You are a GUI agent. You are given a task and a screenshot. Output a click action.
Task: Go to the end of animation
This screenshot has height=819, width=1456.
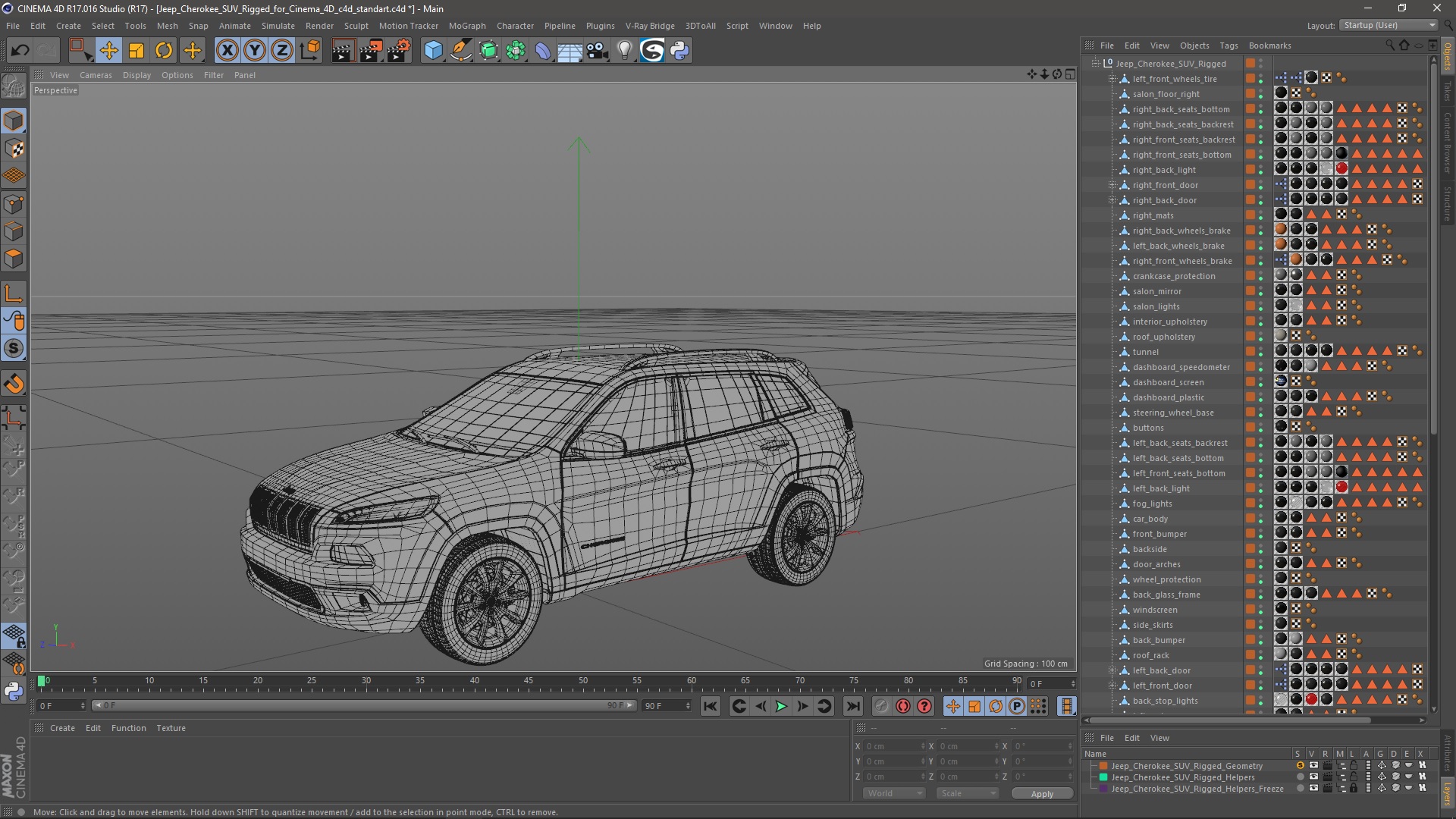(853, 706)
